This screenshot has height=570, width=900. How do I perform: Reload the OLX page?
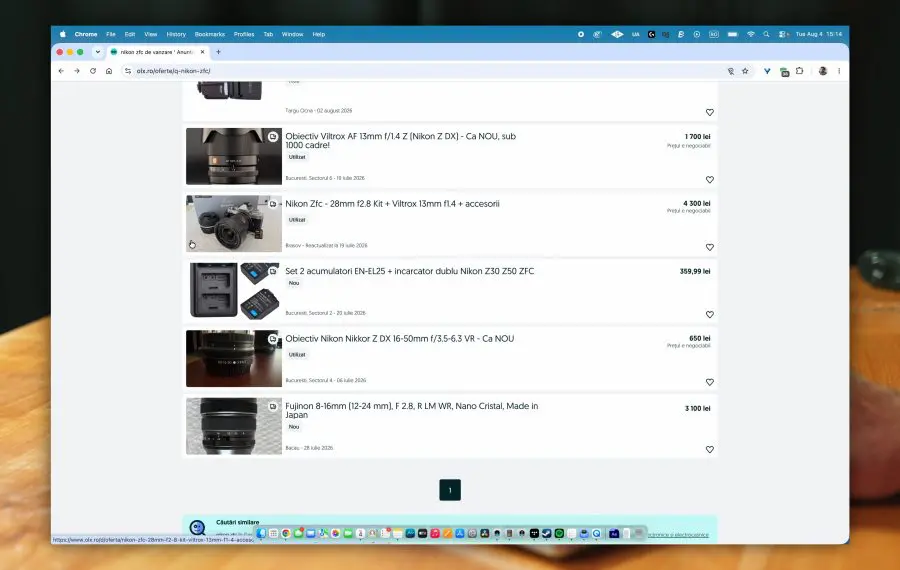tap(93, 71)
